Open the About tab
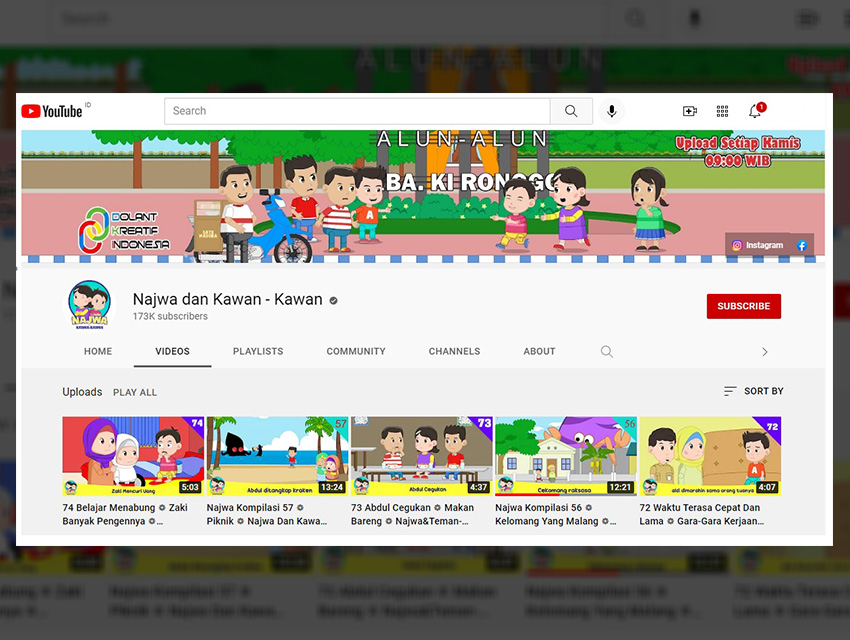This screenshot has height=640, width=850. pyautogui.click(x=539, y=352)
